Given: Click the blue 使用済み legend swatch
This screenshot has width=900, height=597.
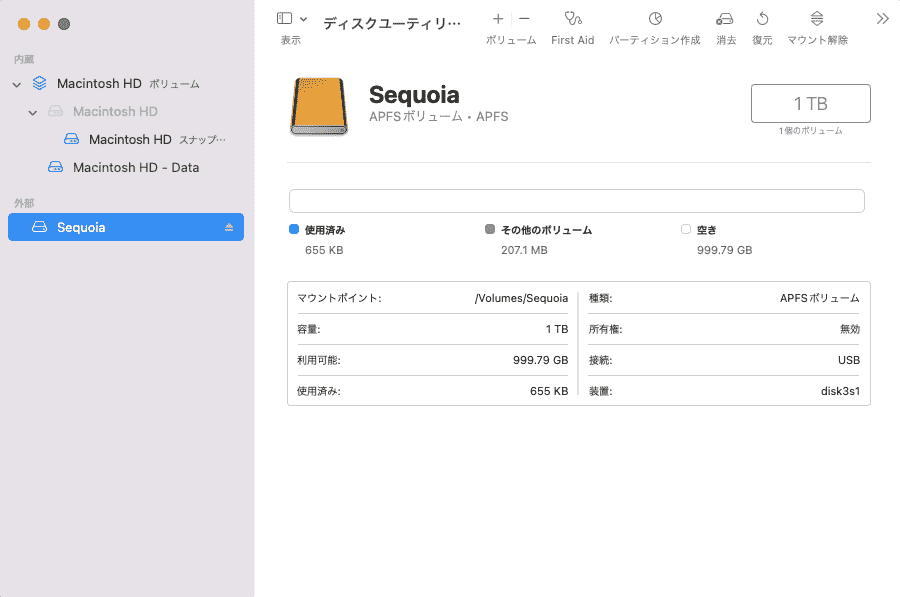Looking at the screenshot, I should [294, 229].
